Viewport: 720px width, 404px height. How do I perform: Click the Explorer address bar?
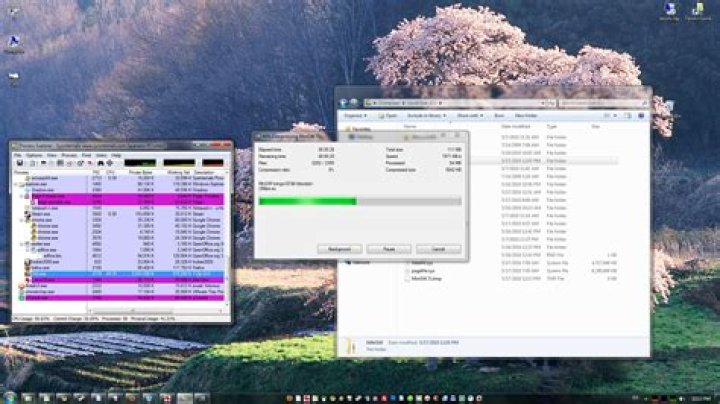point(455,103)
